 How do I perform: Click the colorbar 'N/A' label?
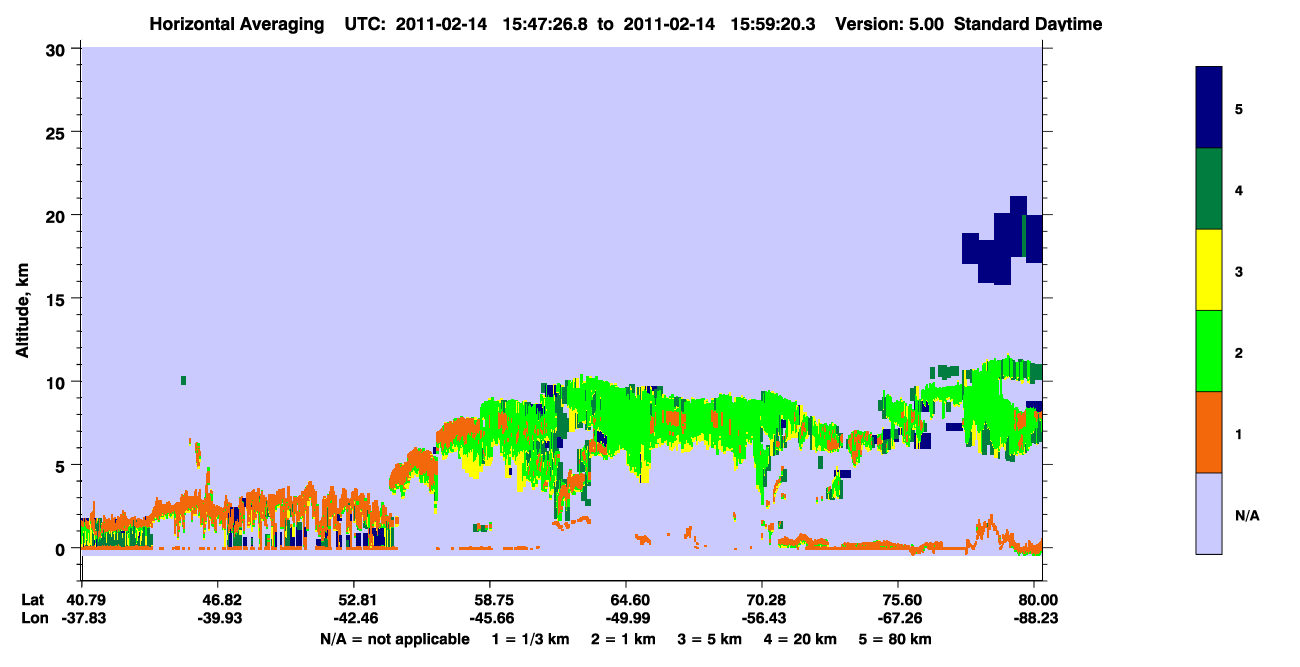(1247, 515)
